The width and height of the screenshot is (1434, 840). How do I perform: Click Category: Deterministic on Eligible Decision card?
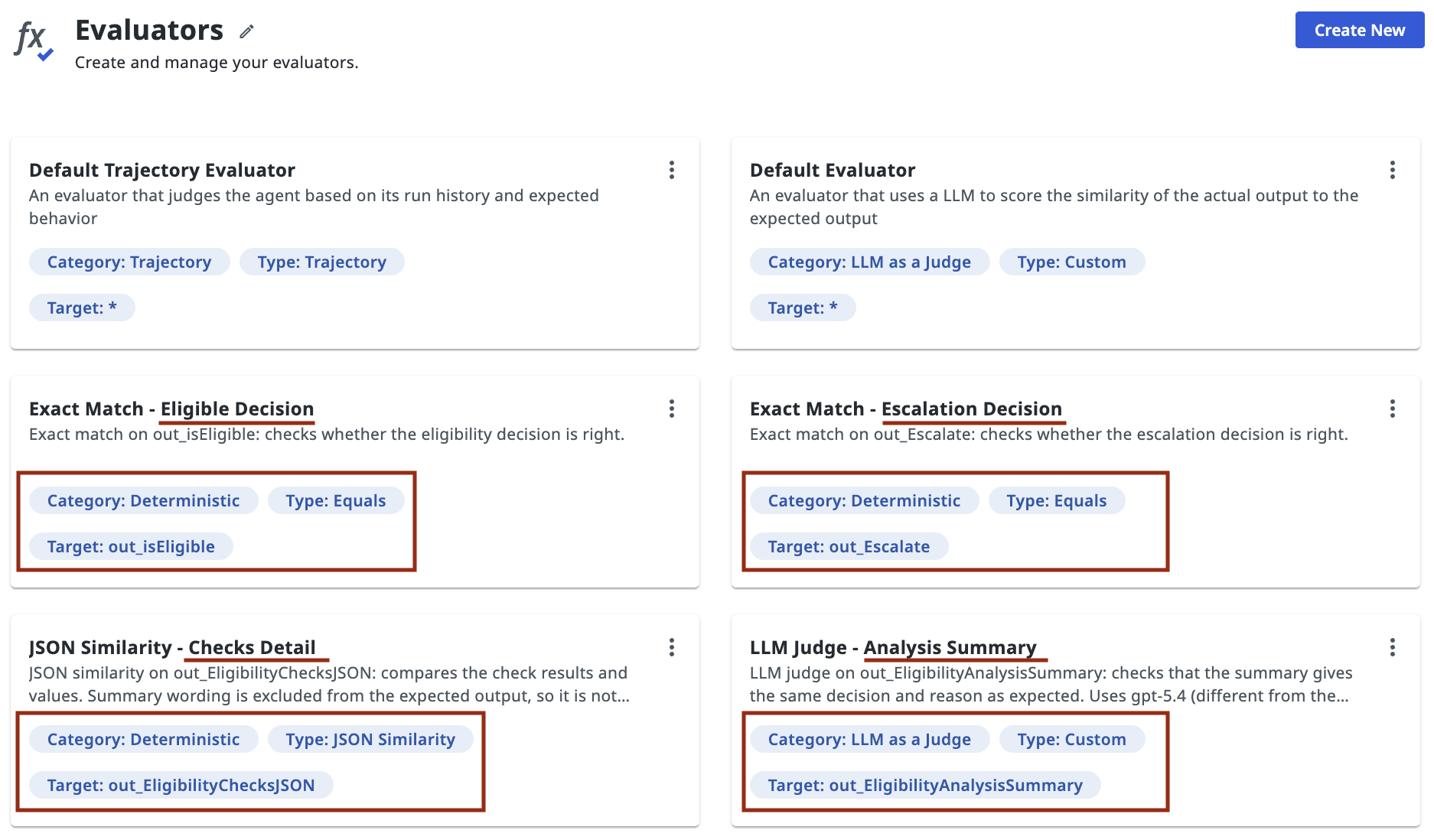[144, 500]
